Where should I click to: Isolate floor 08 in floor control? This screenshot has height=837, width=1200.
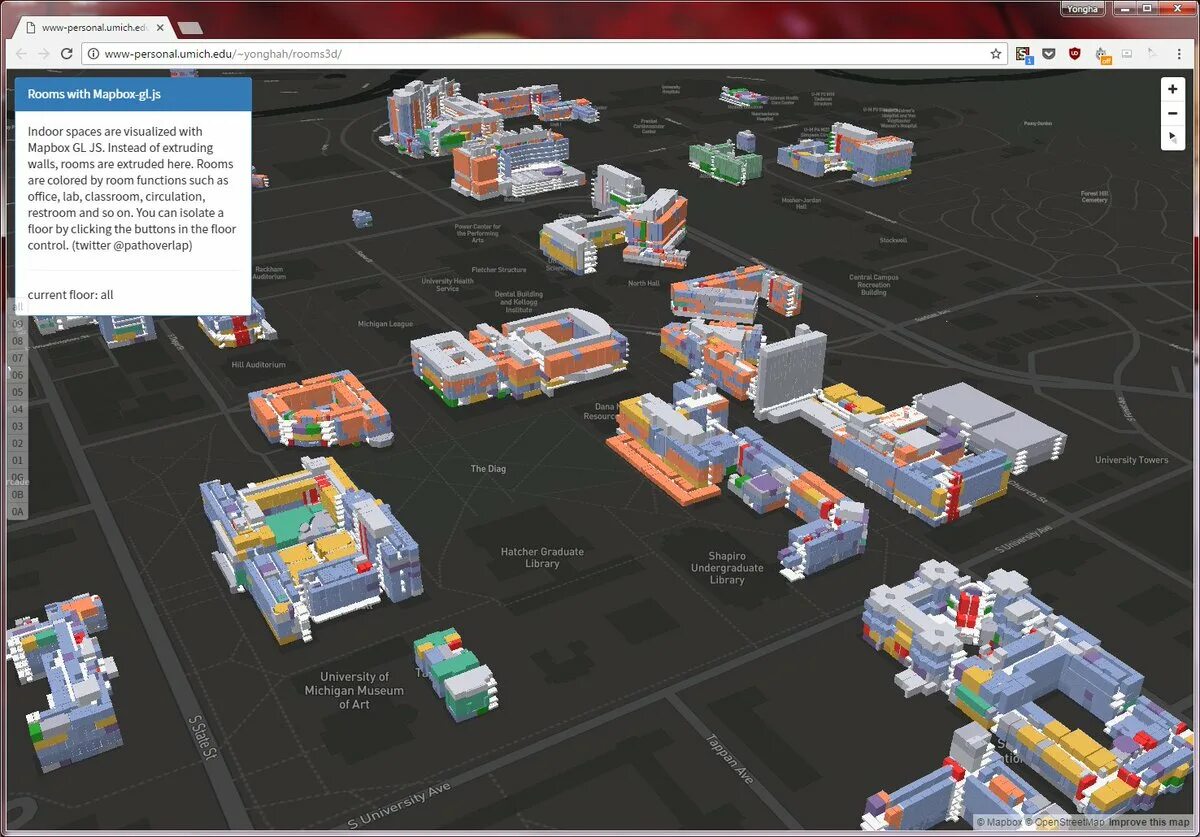pyautogui.click(x=17, y=341)
